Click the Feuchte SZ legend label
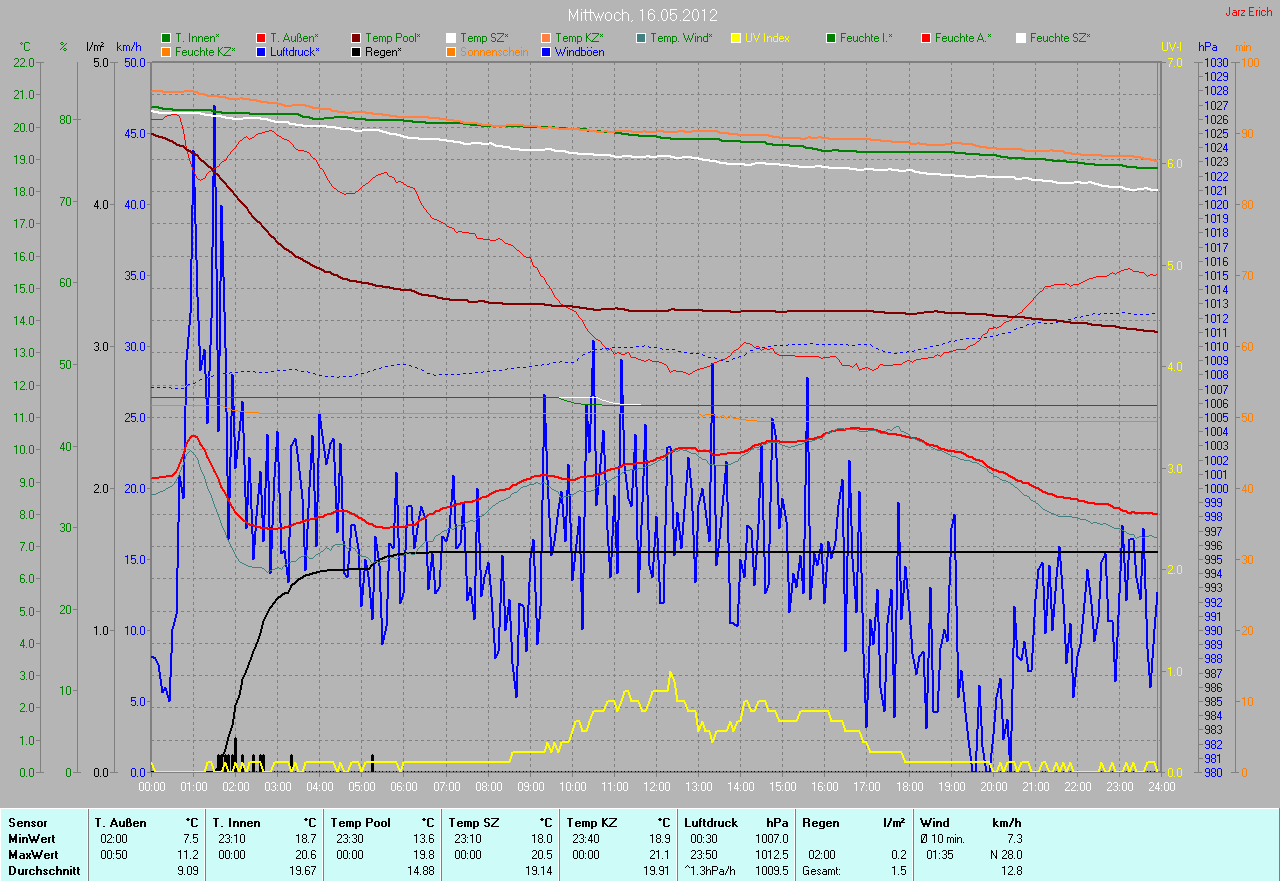This screenshot has height=881, width=1280. [1060, 38]
